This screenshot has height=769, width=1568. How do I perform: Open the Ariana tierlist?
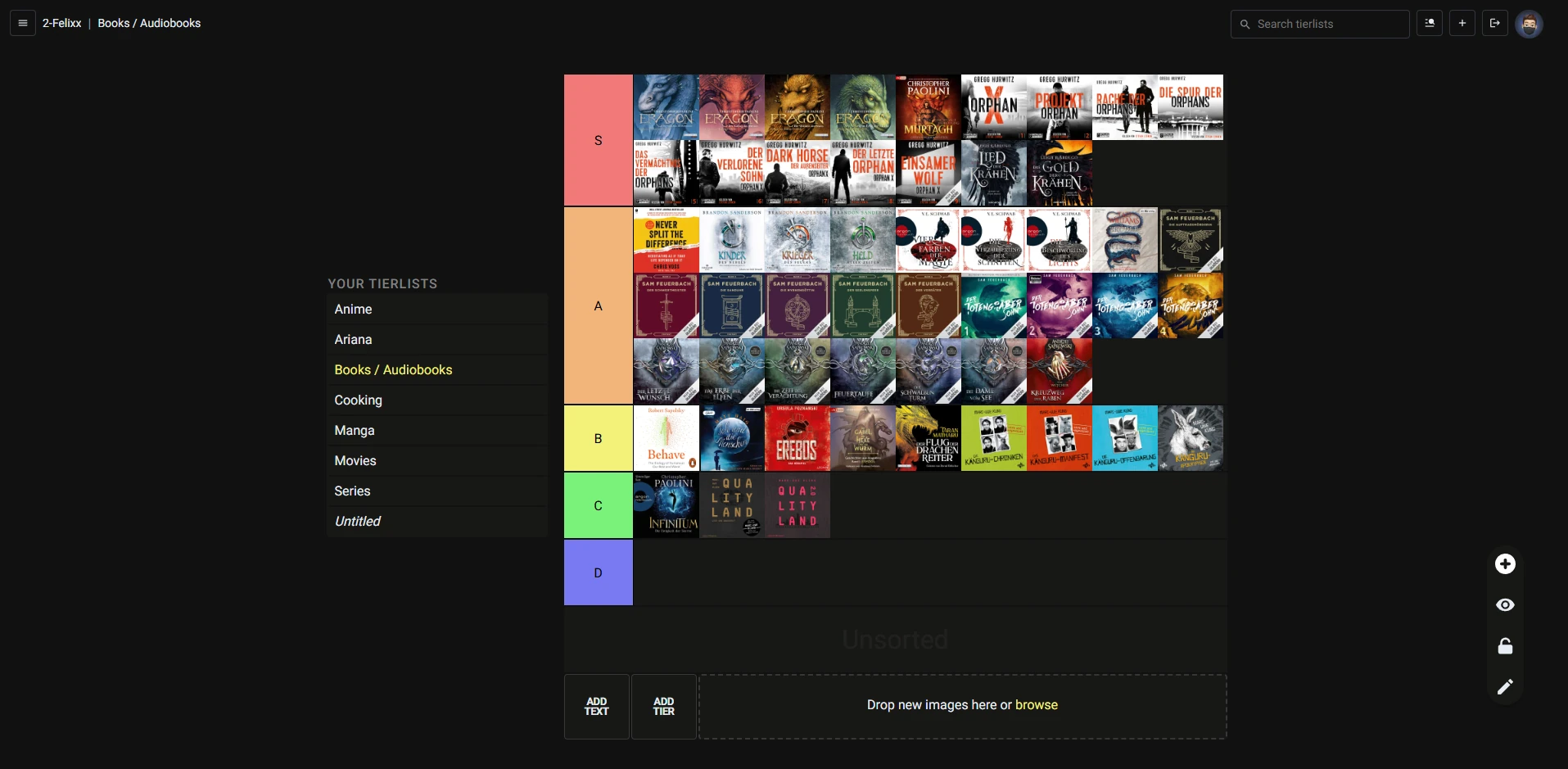(x=437, y=339)
